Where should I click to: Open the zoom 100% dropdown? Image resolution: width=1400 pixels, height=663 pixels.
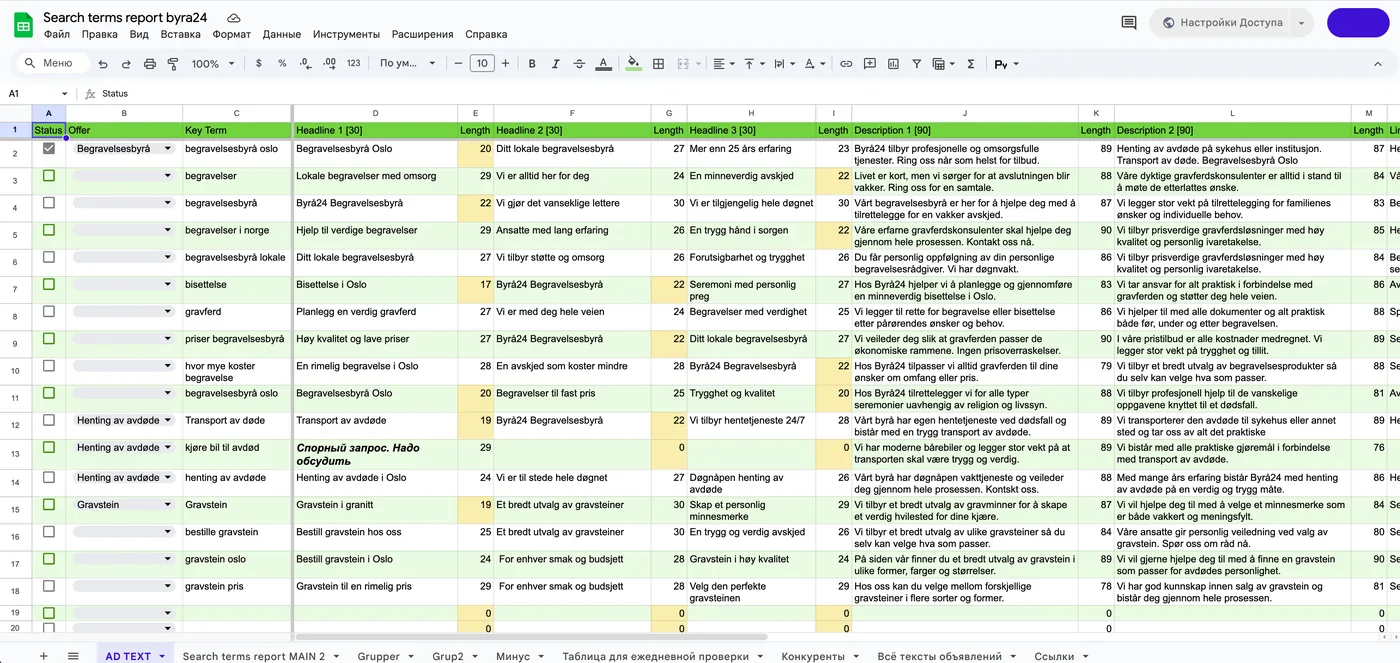click(213, 64)
